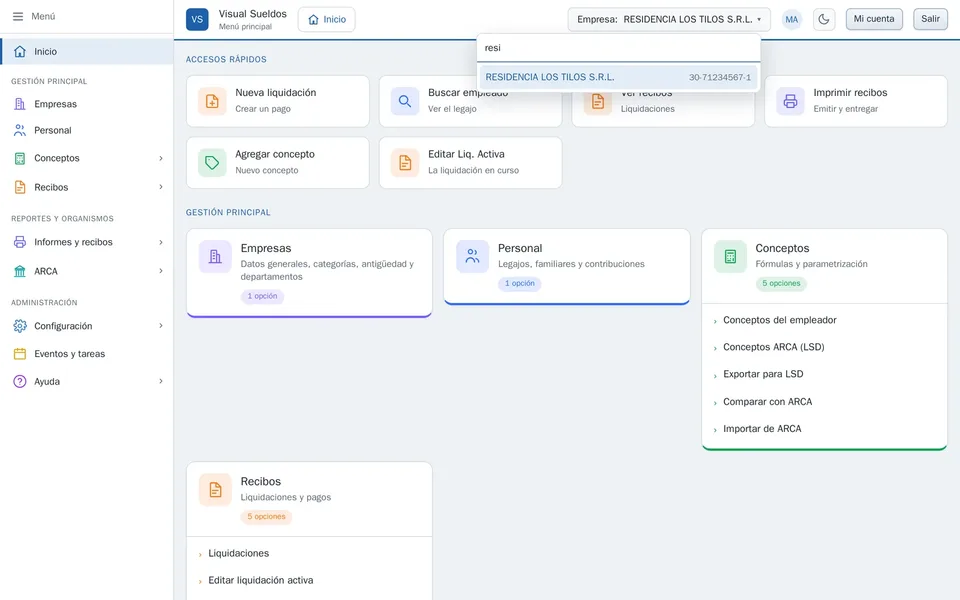Image resolution: width=960 pixels, height=600 pixels.
Task: Click the Empresas card building icon
Action: point(215,257)
